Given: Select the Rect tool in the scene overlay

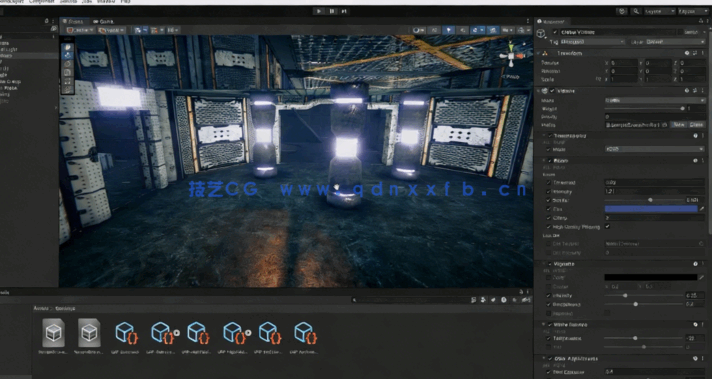Looking at the screenshot, I should pos(68,81).
